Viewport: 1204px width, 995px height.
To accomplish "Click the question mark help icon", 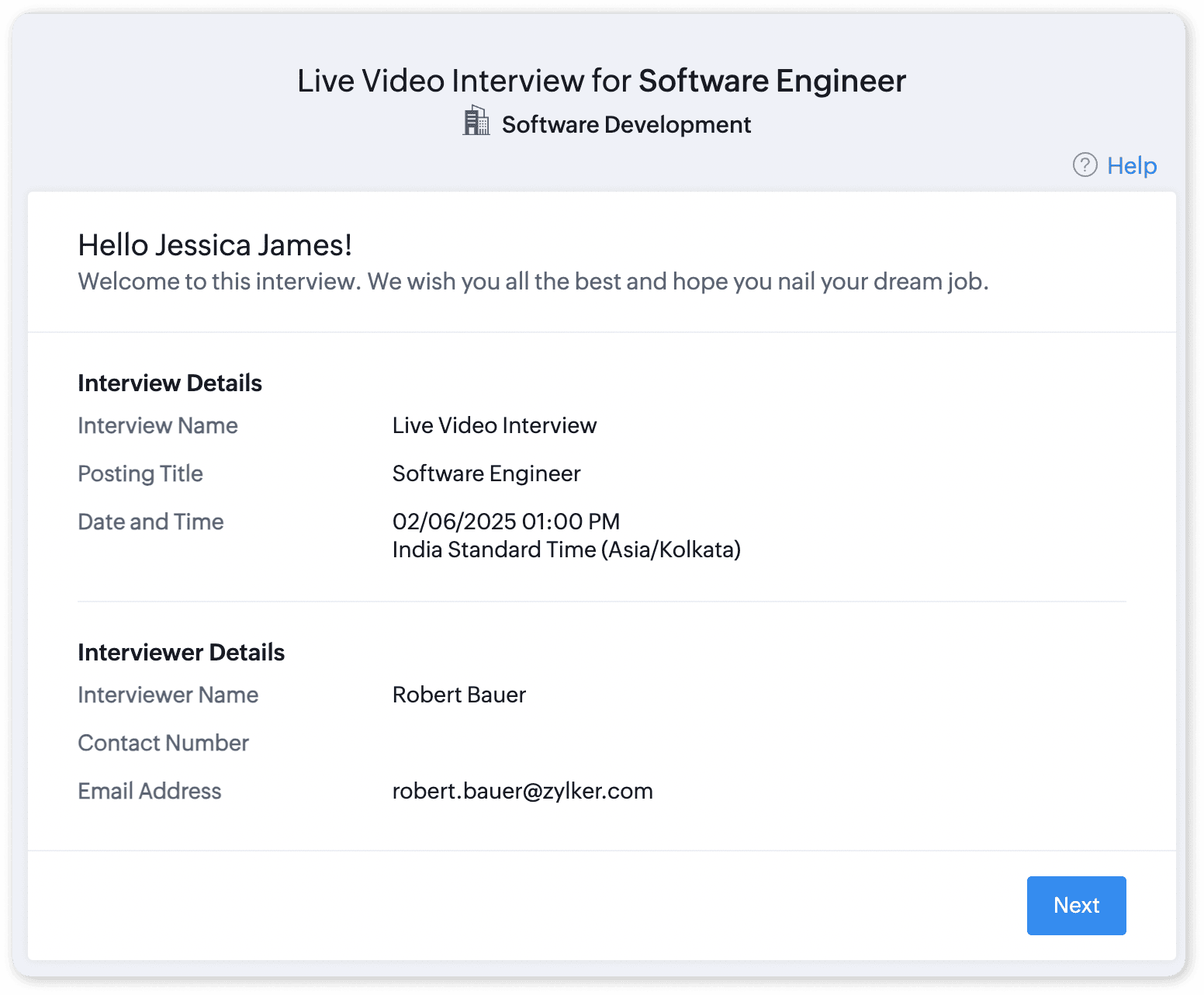I will point(1085,165).
